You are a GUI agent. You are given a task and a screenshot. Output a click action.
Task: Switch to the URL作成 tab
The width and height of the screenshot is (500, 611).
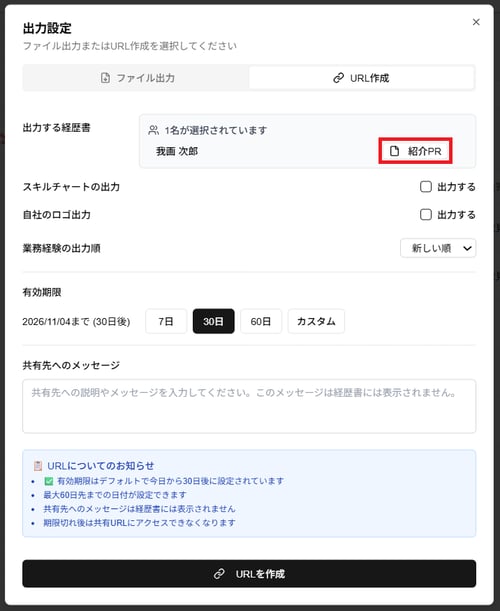click(x=361, y=78)
